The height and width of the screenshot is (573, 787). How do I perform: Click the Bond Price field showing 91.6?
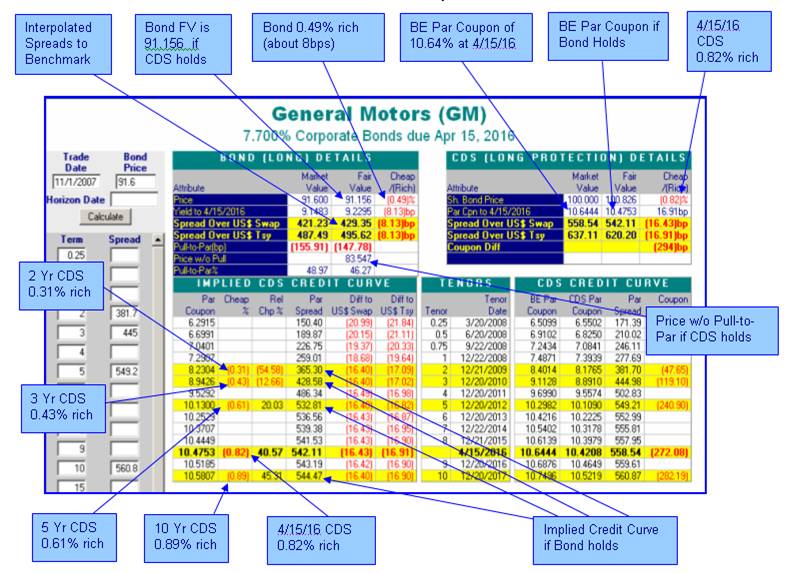[x=135, y=182]
